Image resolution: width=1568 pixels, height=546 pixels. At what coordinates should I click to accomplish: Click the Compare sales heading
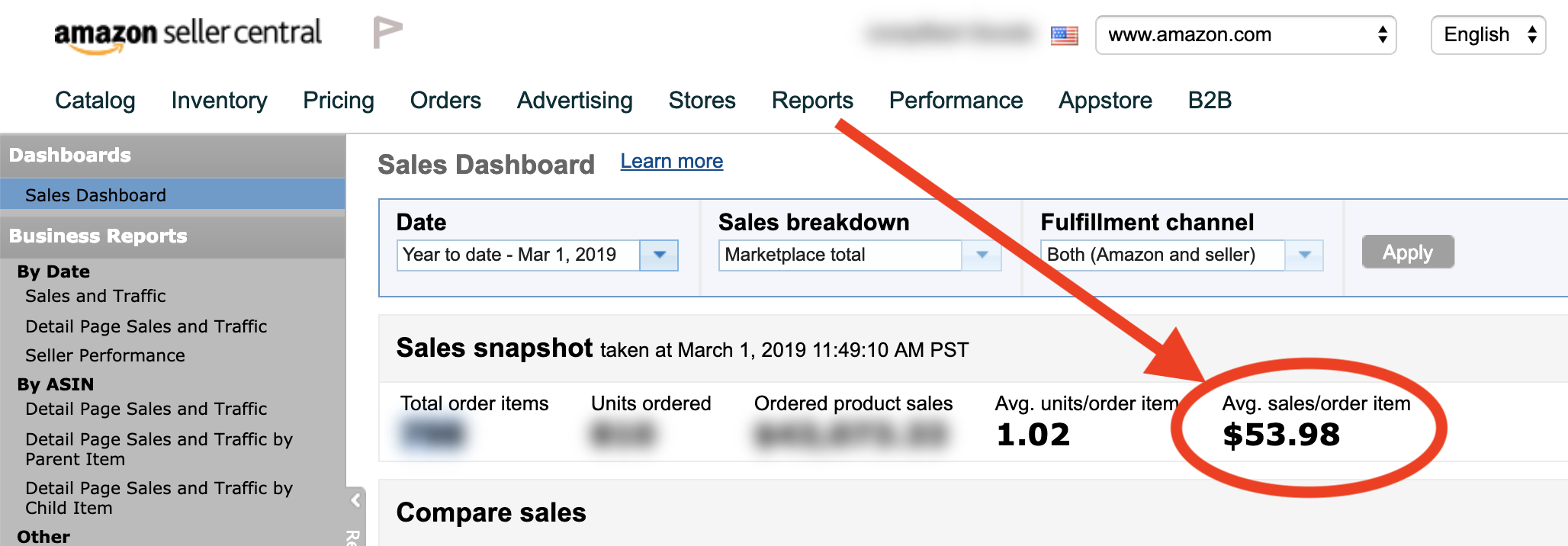(491, 512)
